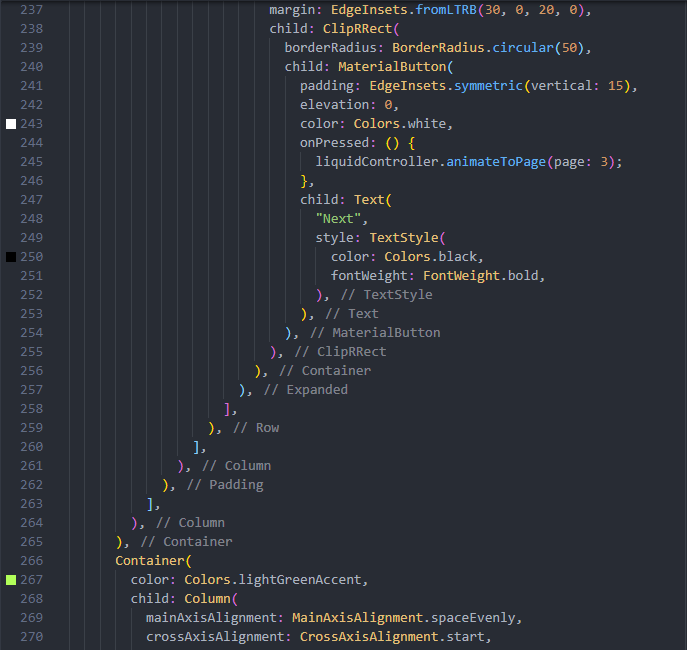Screen dimensions: 687x650
Task: Click the light green color swatch beside line 267
Action: [11, 580]
